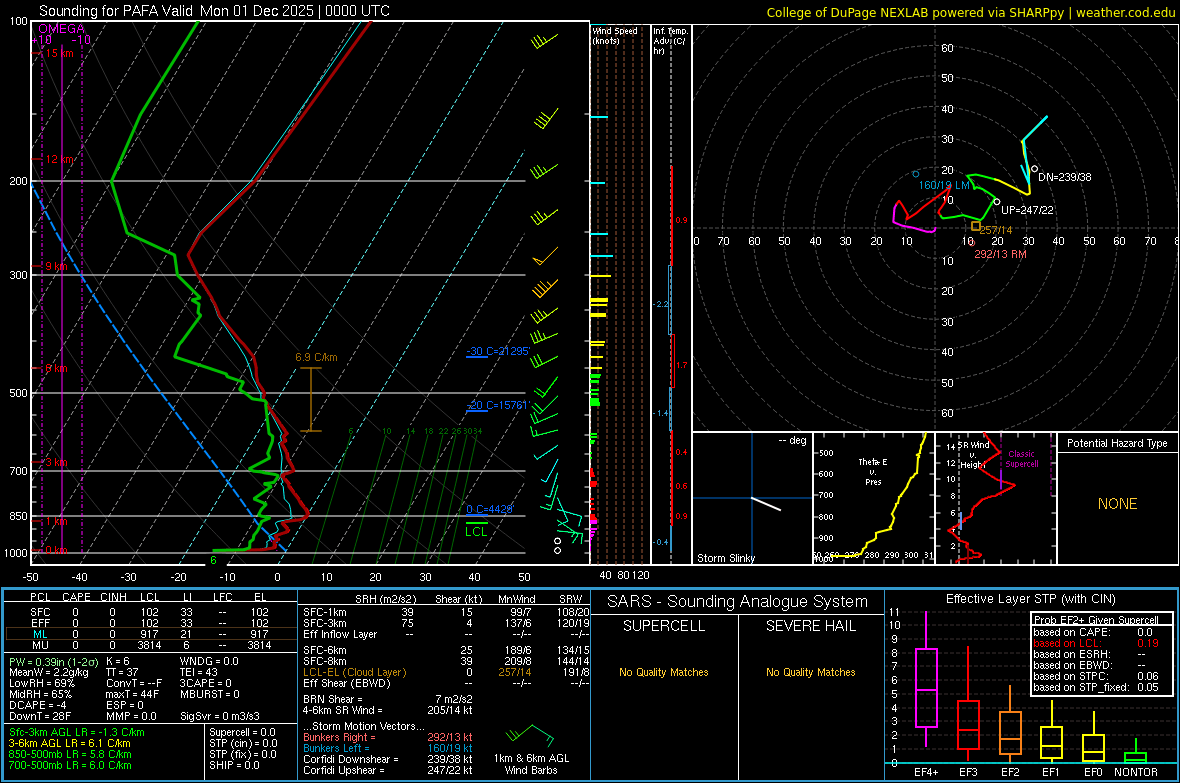Screen dimensions: 1180x783
Task: Click the 'DCAPE = -4' value
Action: pos(38,705)
